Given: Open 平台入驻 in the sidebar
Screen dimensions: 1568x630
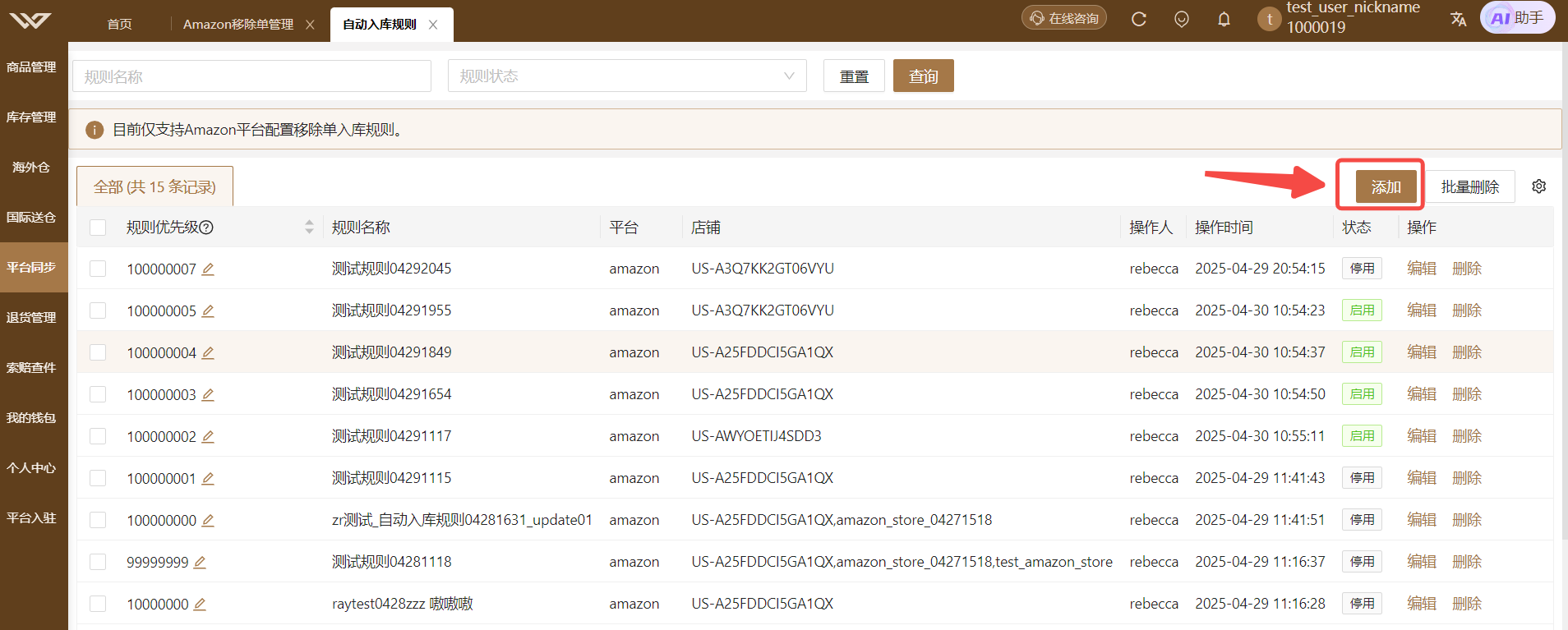Looking at the screenshot, I should (x=33, y=518).
